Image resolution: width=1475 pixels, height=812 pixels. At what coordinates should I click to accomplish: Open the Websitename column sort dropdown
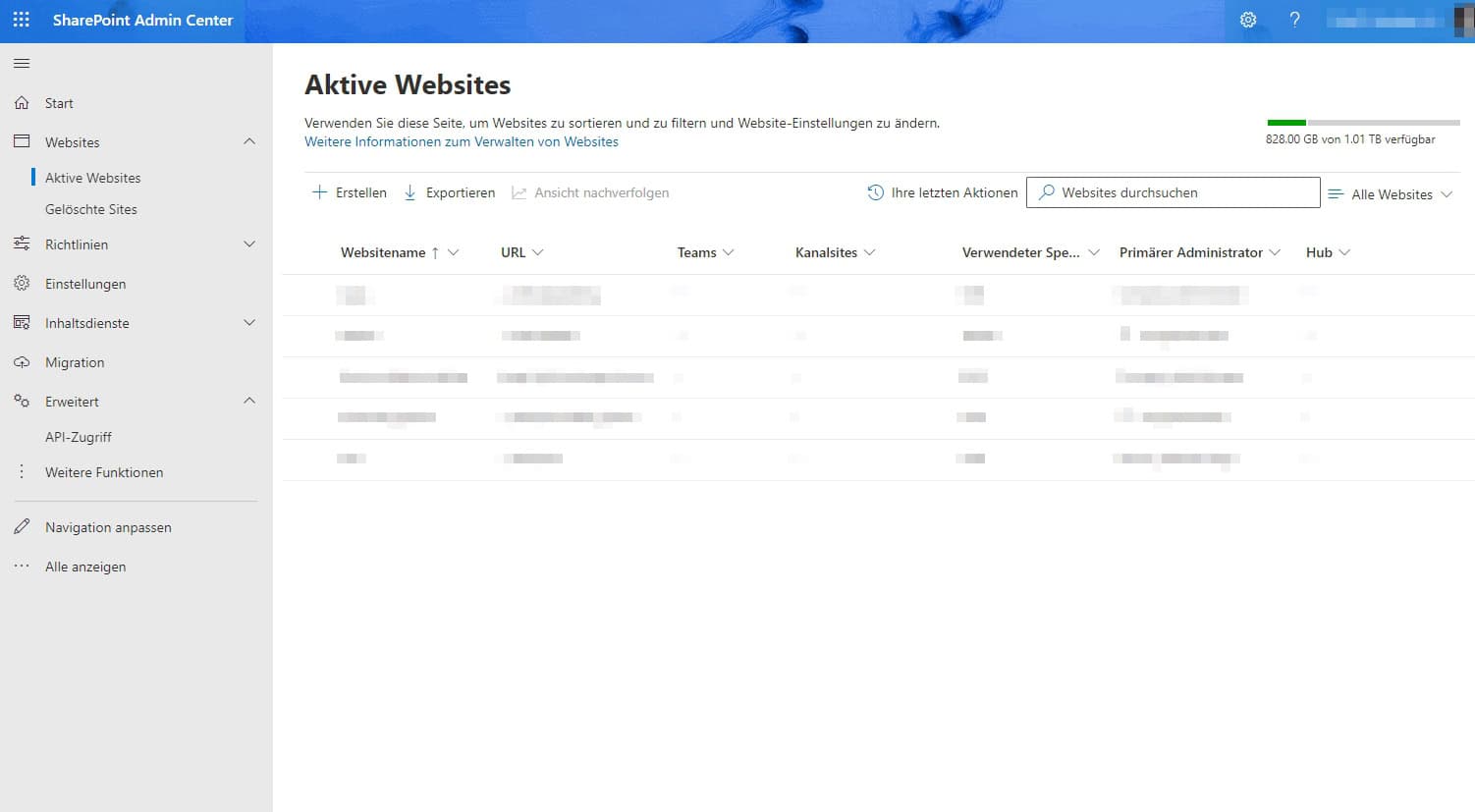(454, 252)
